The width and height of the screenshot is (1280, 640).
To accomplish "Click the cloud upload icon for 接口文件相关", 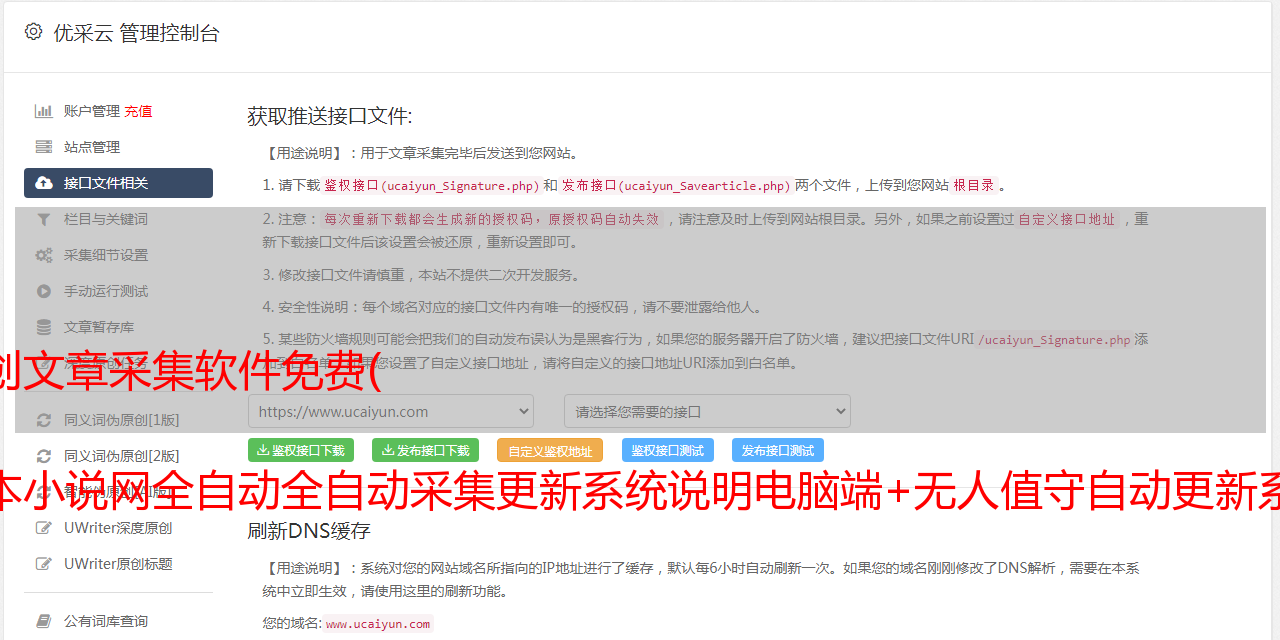I will click(x=44, y=183).
